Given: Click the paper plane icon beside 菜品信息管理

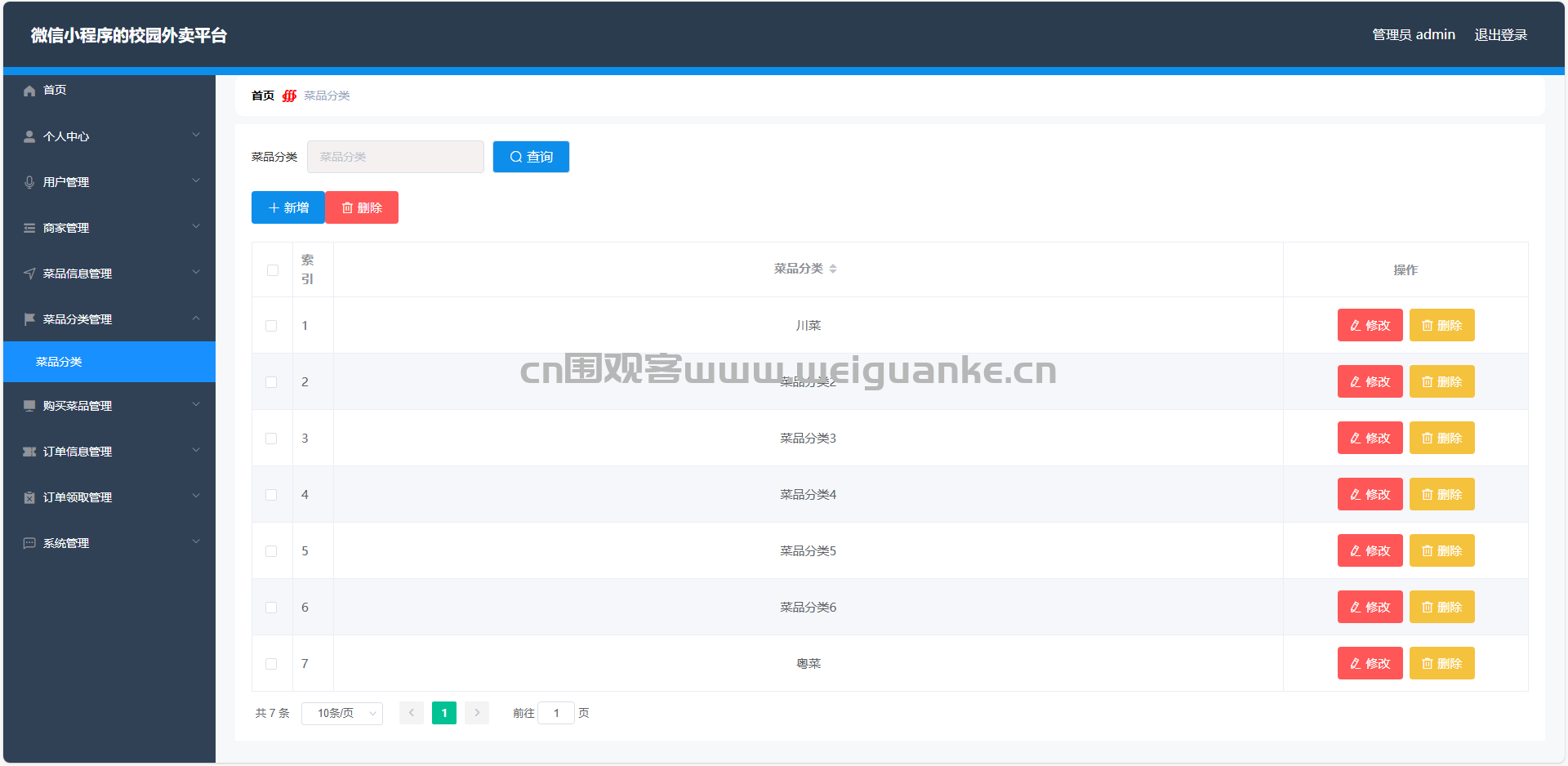Looking at the screenshot, I should (x=29, y=274).
